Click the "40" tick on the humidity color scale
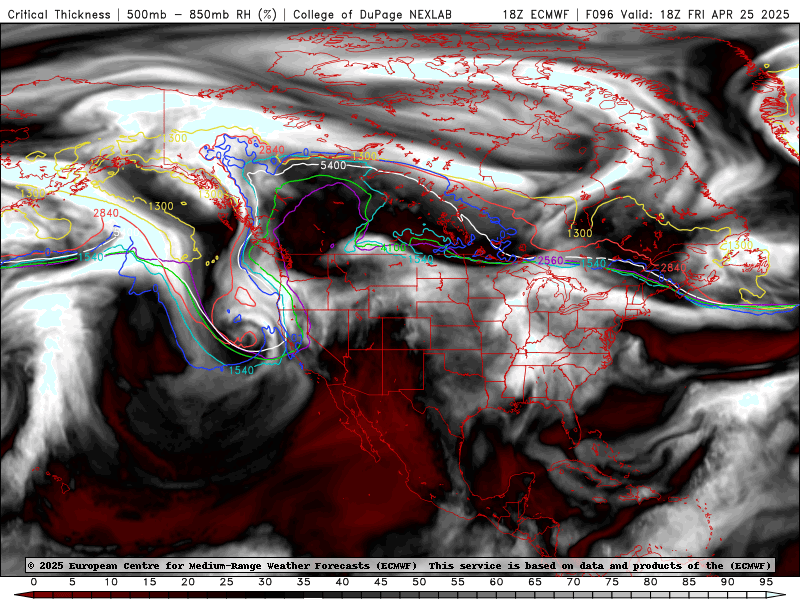 [x=342, y=582]
